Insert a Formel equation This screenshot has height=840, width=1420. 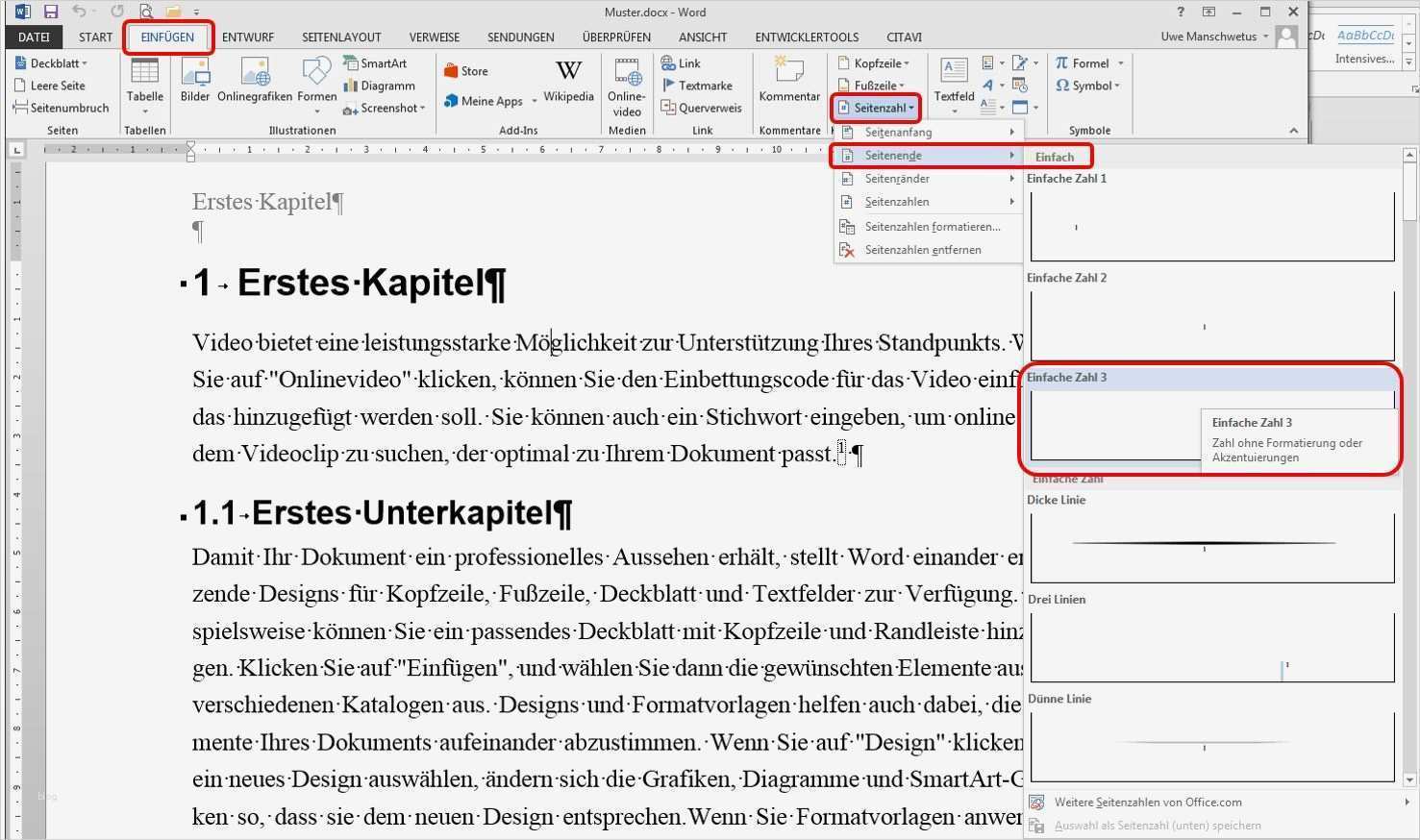1088,62
